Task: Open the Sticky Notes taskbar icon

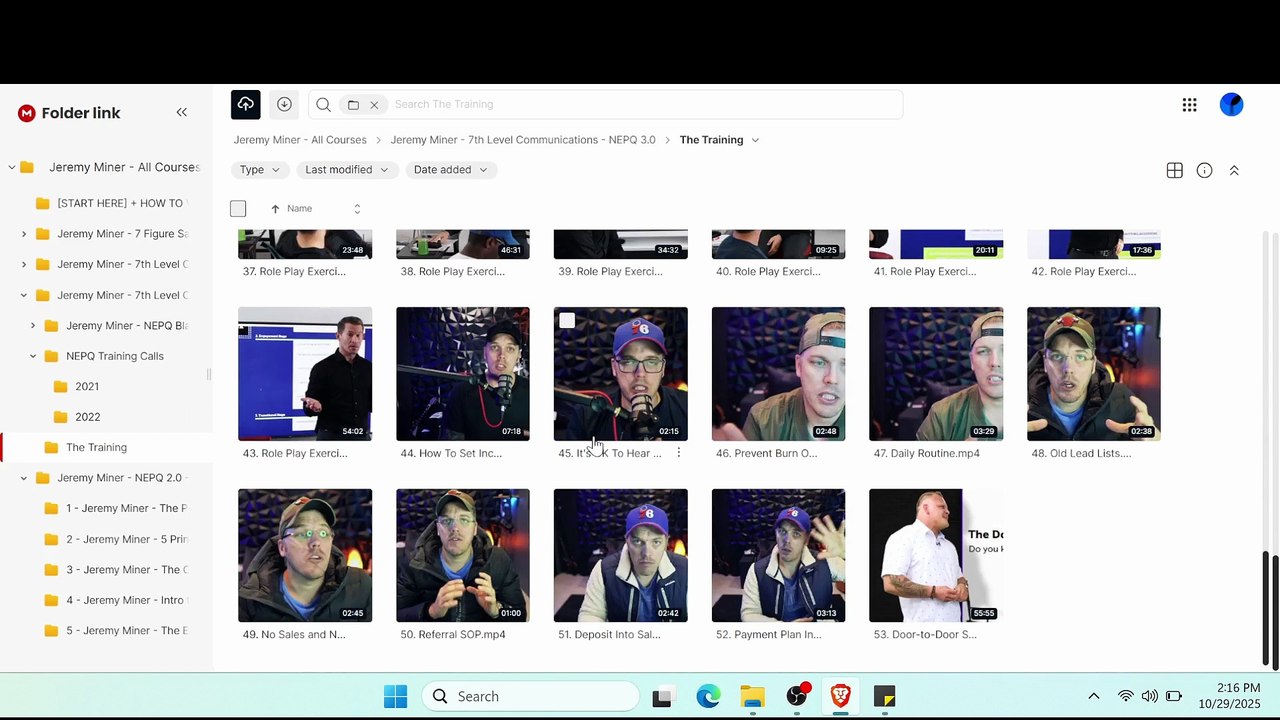Action: click(x=884, y=697)
